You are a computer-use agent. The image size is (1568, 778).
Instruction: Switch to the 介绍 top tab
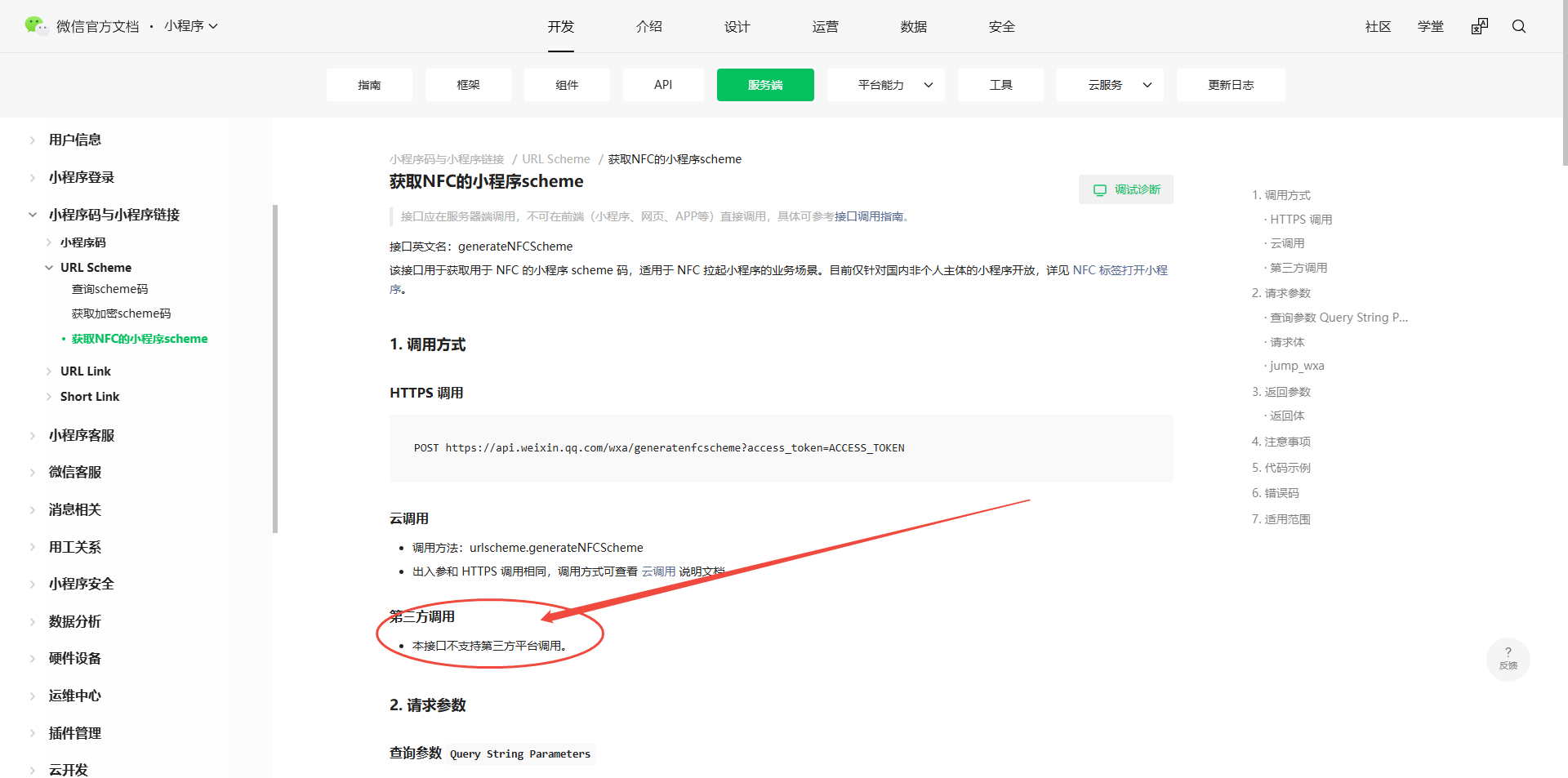point(649,27)
